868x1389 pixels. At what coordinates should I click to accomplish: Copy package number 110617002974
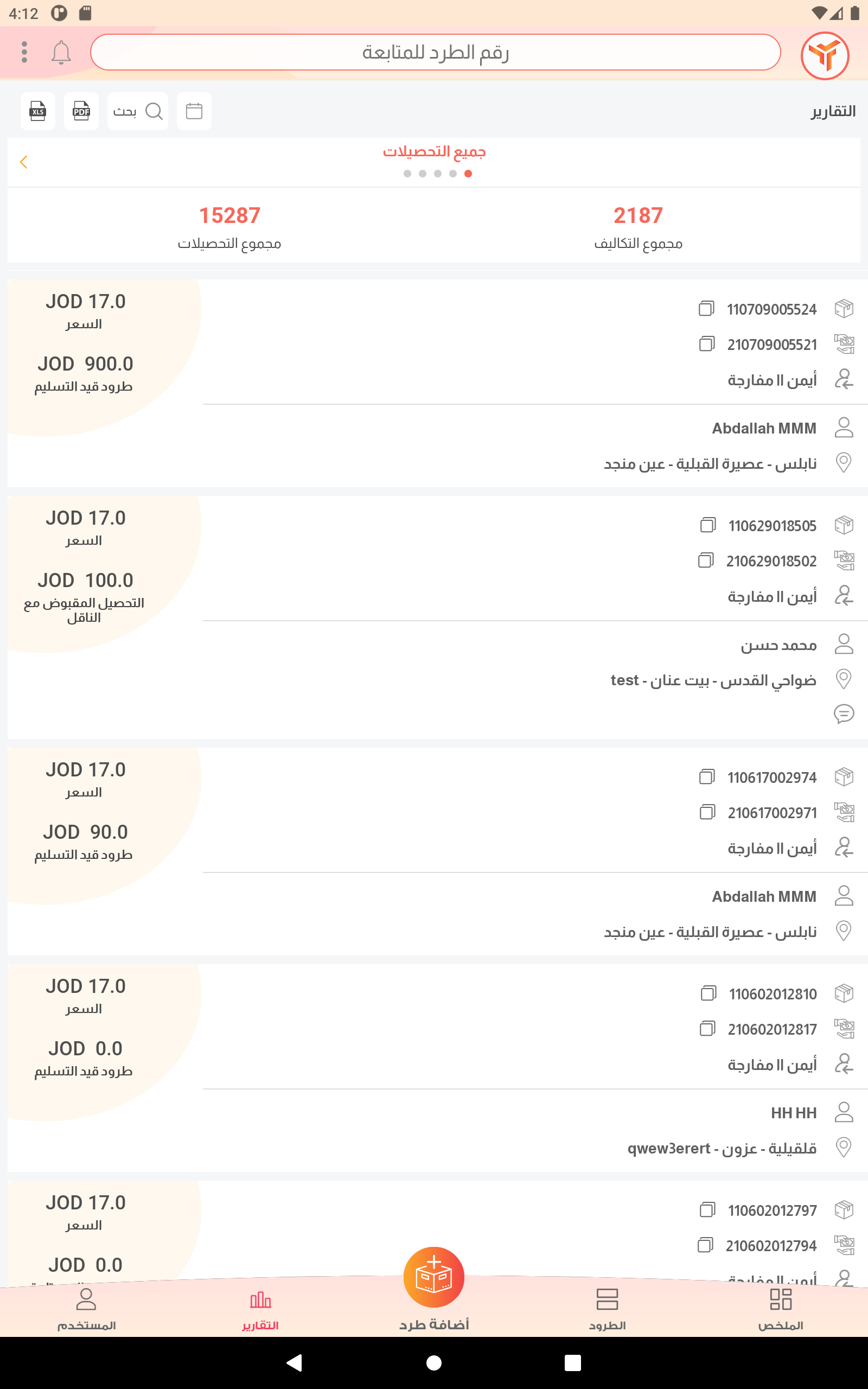click(707, 776)
